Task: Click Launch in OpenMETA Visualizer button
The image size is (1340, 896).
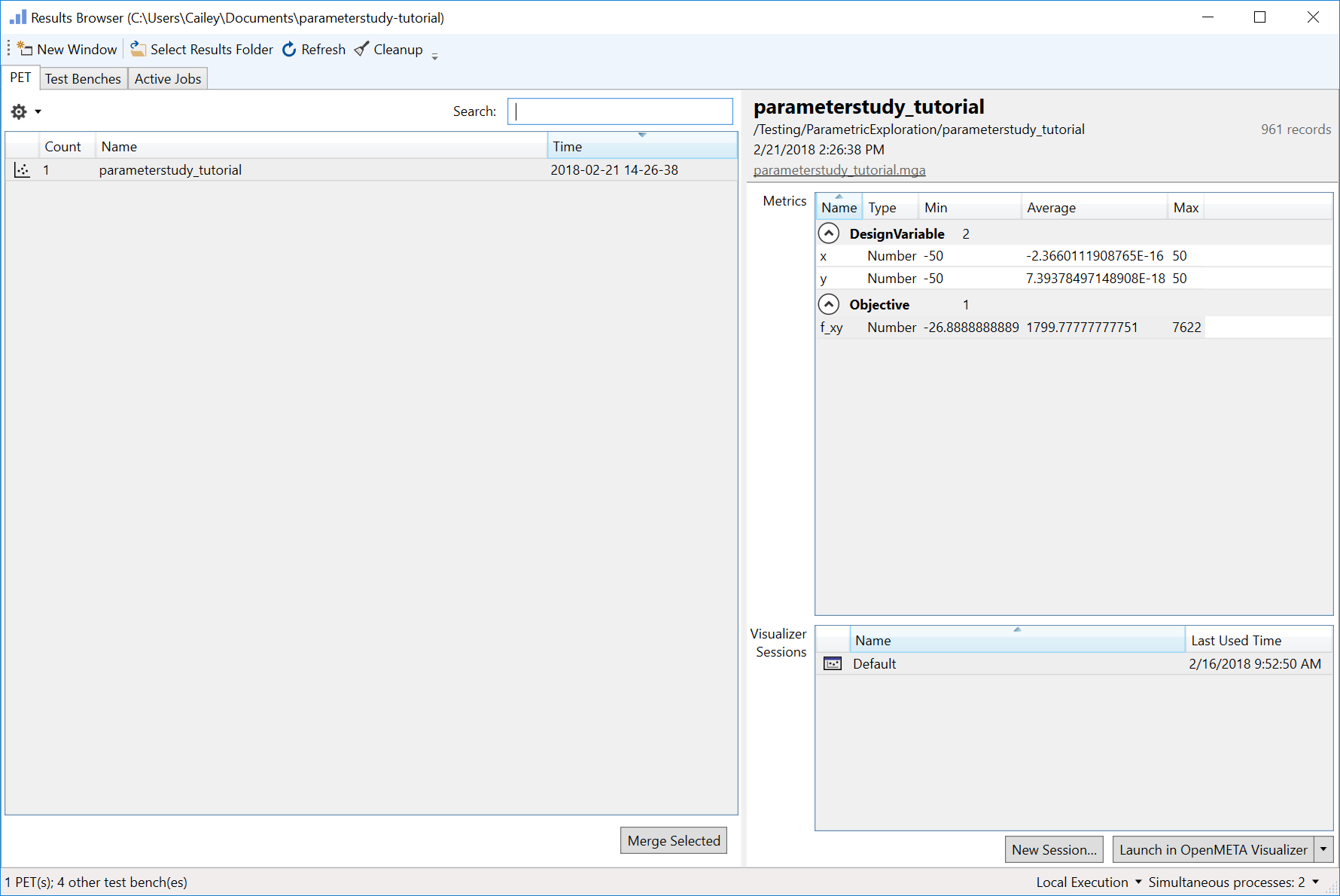Action: click(x=1213, y=849)
